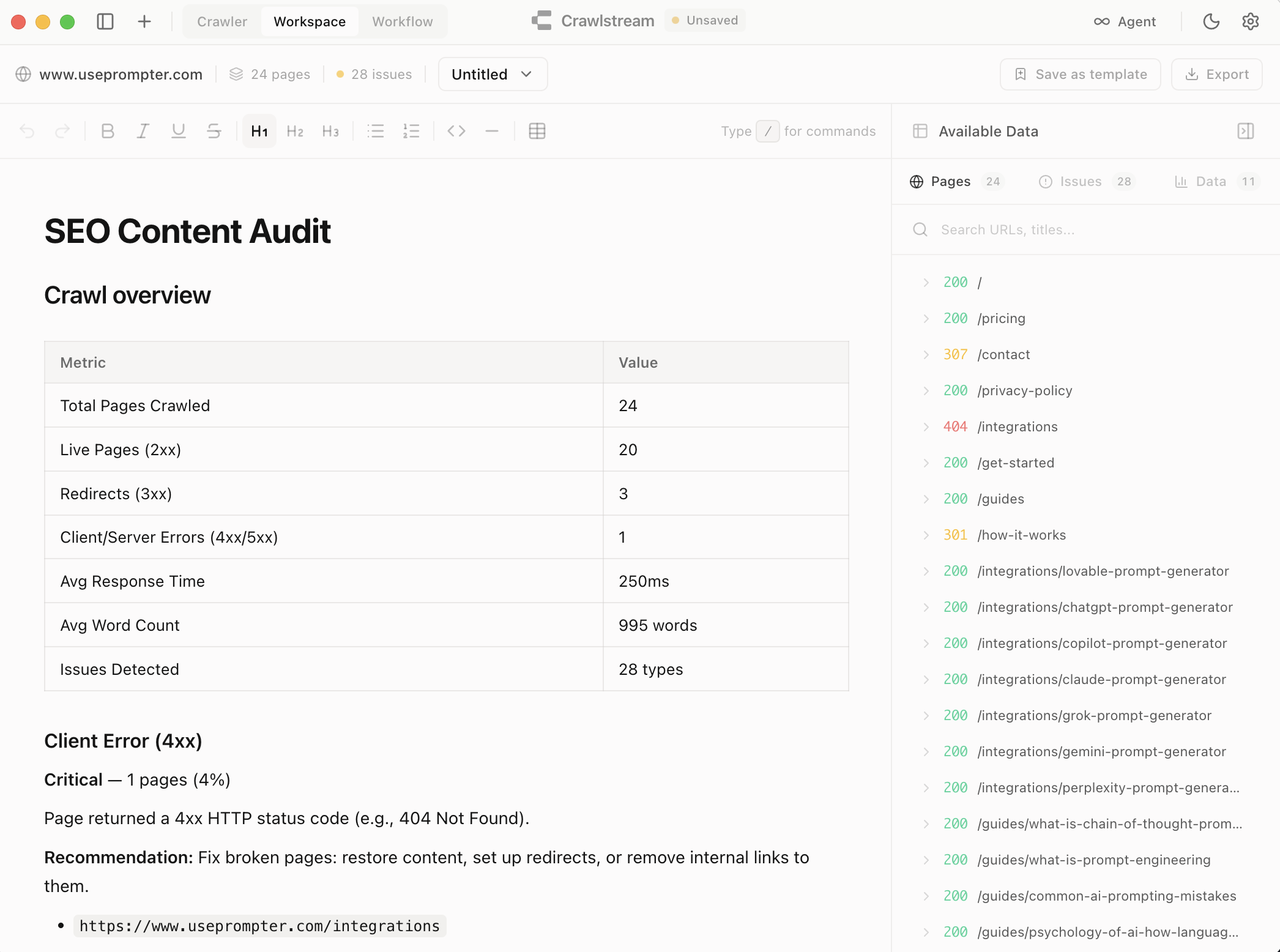Toggle the H2 heading style

pyautogui.click(x=295, y=131)
